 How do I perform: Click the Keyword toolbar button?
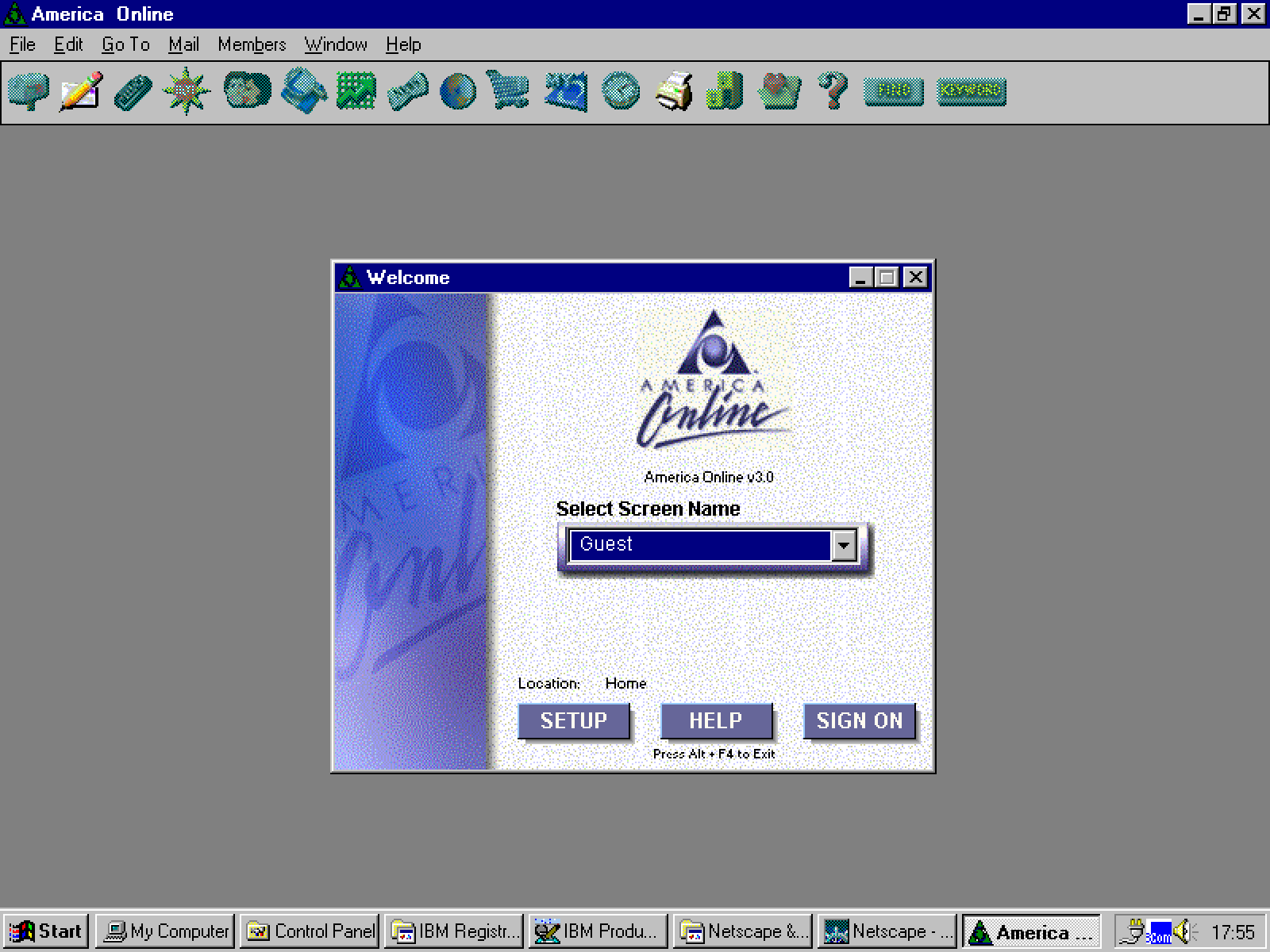972,91
